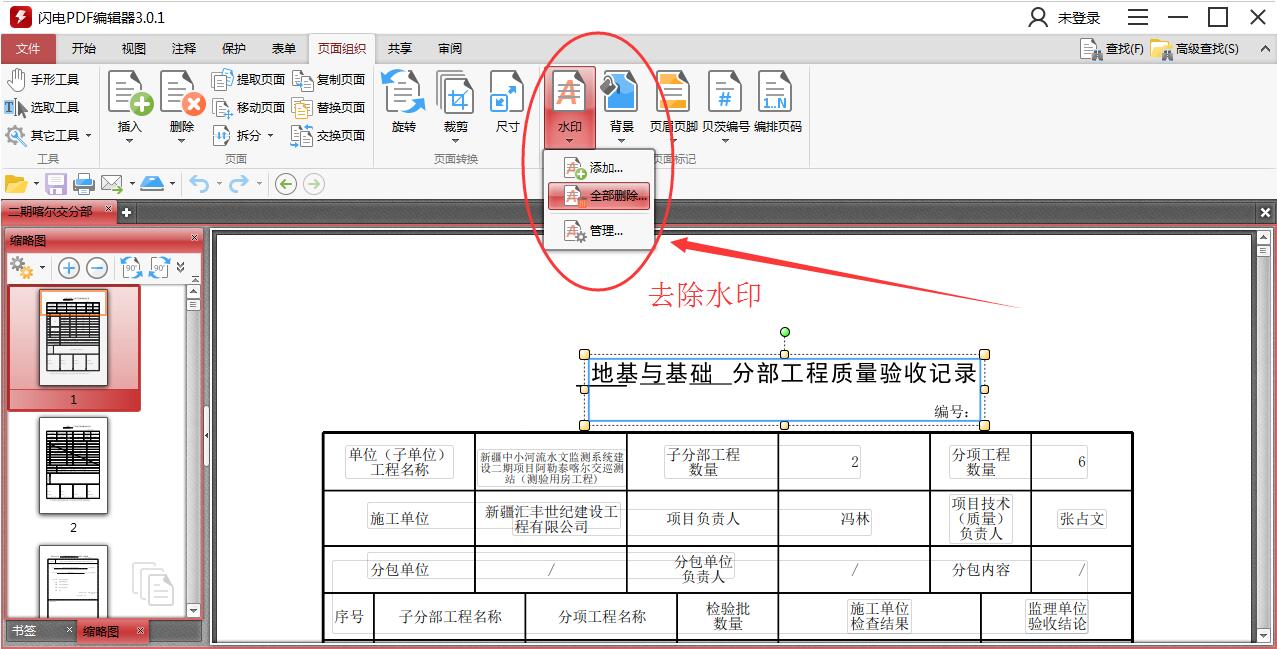The width and height of the screenshot is (1277, 649).
Task: Click the 查找(F) find button
Action: pyautogui.click(x=1112, y=48)
